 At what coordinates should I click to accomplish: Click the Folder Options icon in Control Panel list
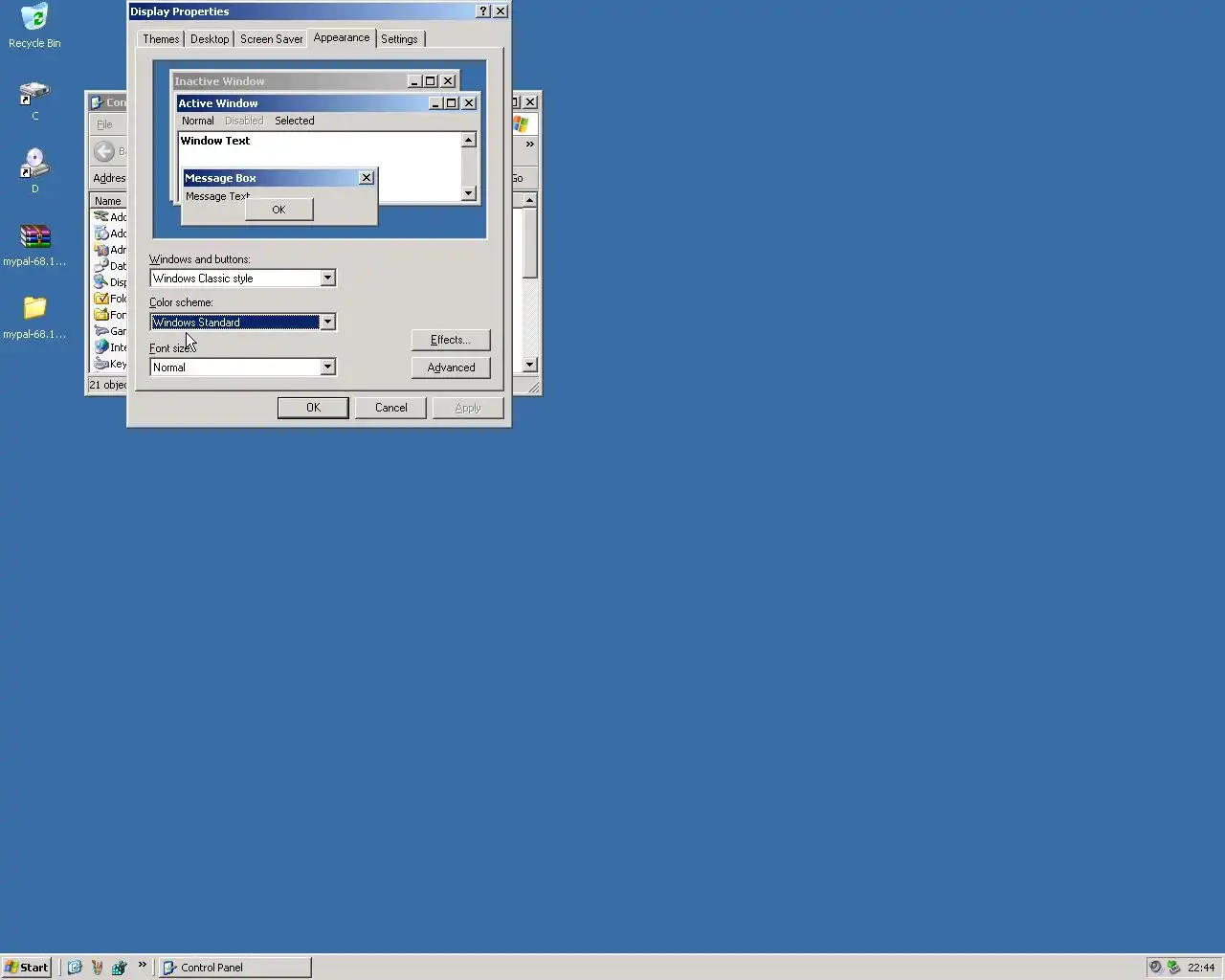pyautogui.click(x=101, y=299)
